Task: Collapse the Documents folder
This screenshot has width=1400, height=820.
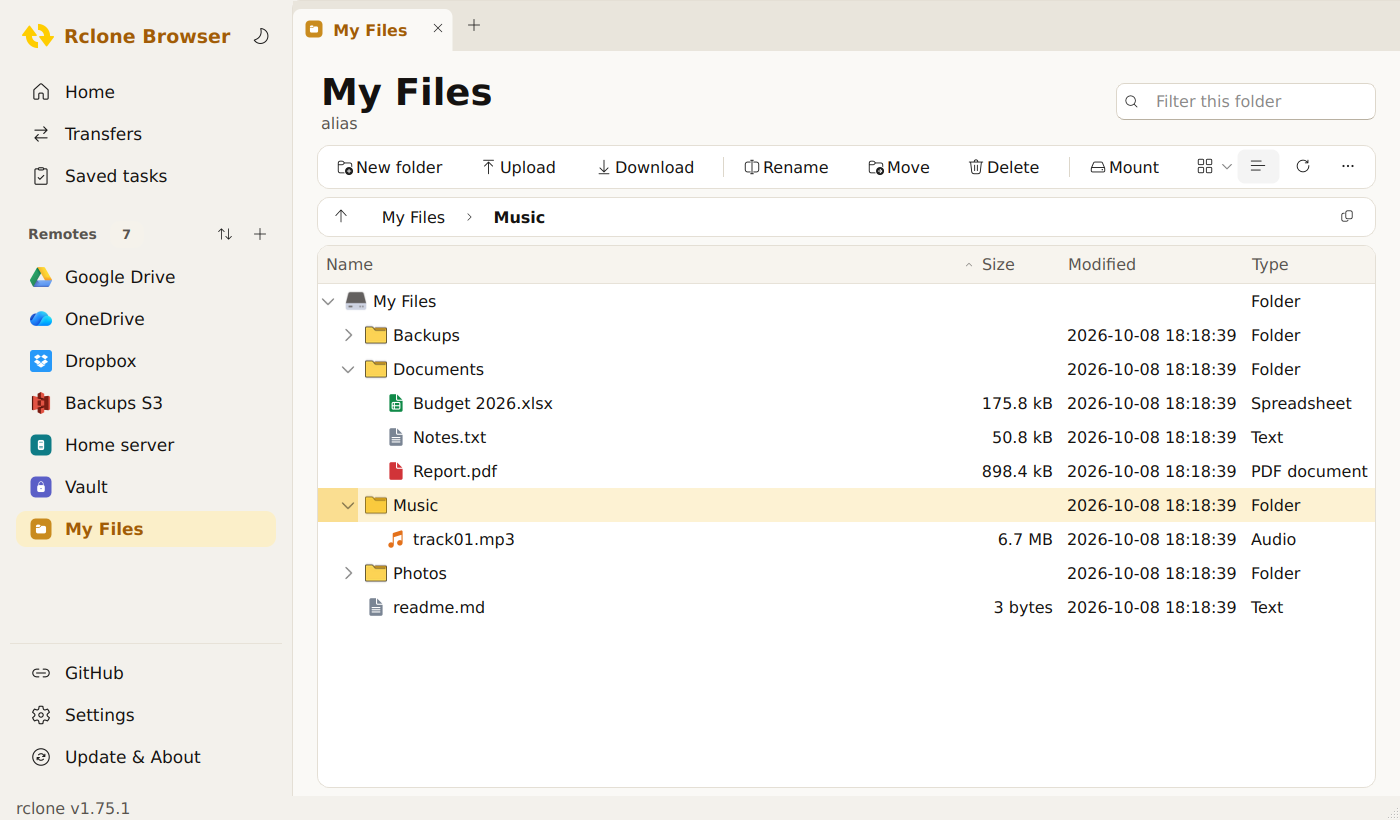Action: [x=348, y=369]
